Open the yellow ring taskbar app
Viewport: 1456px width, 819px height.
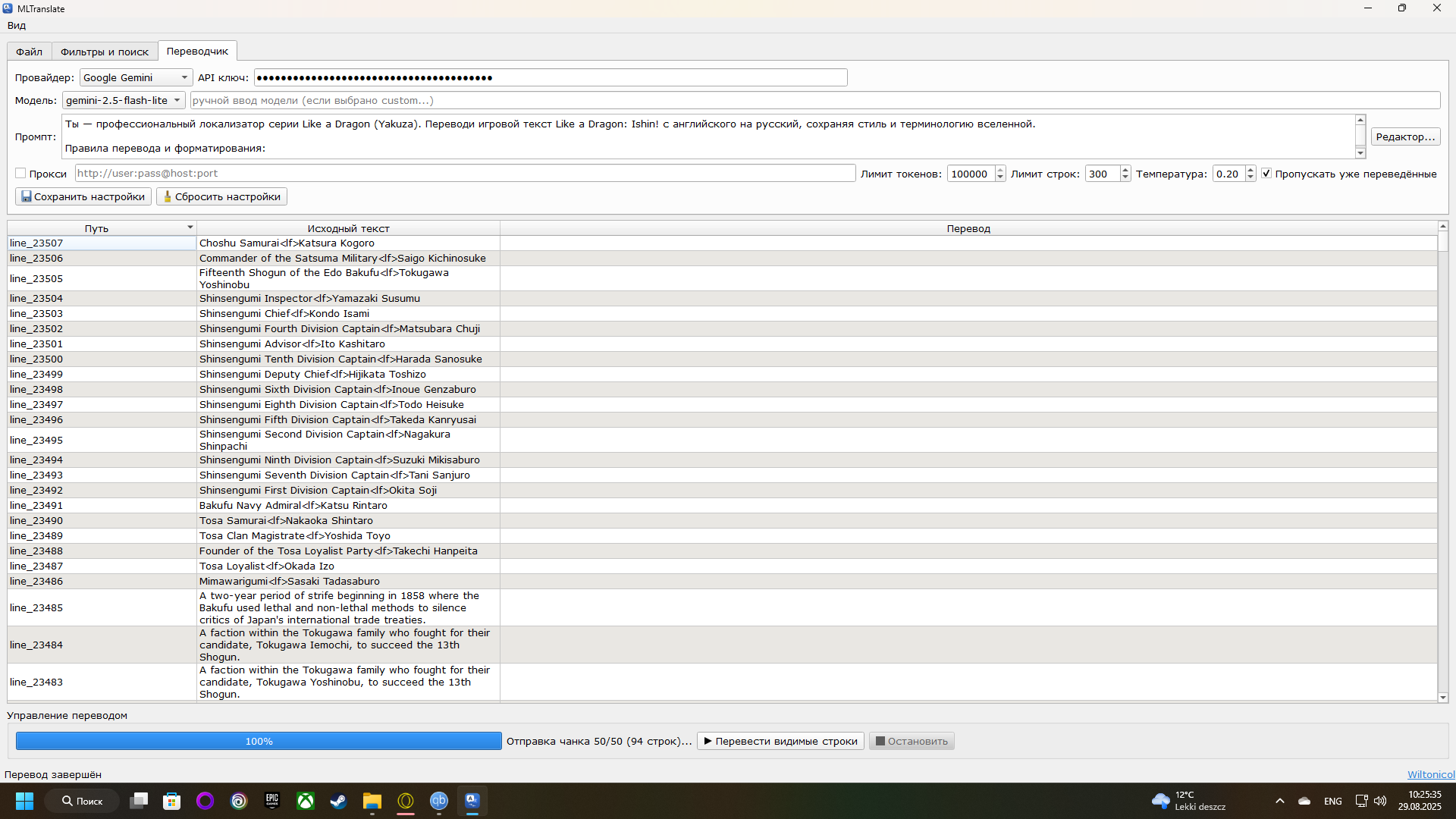pyautogui.click(x=406, y=801)
